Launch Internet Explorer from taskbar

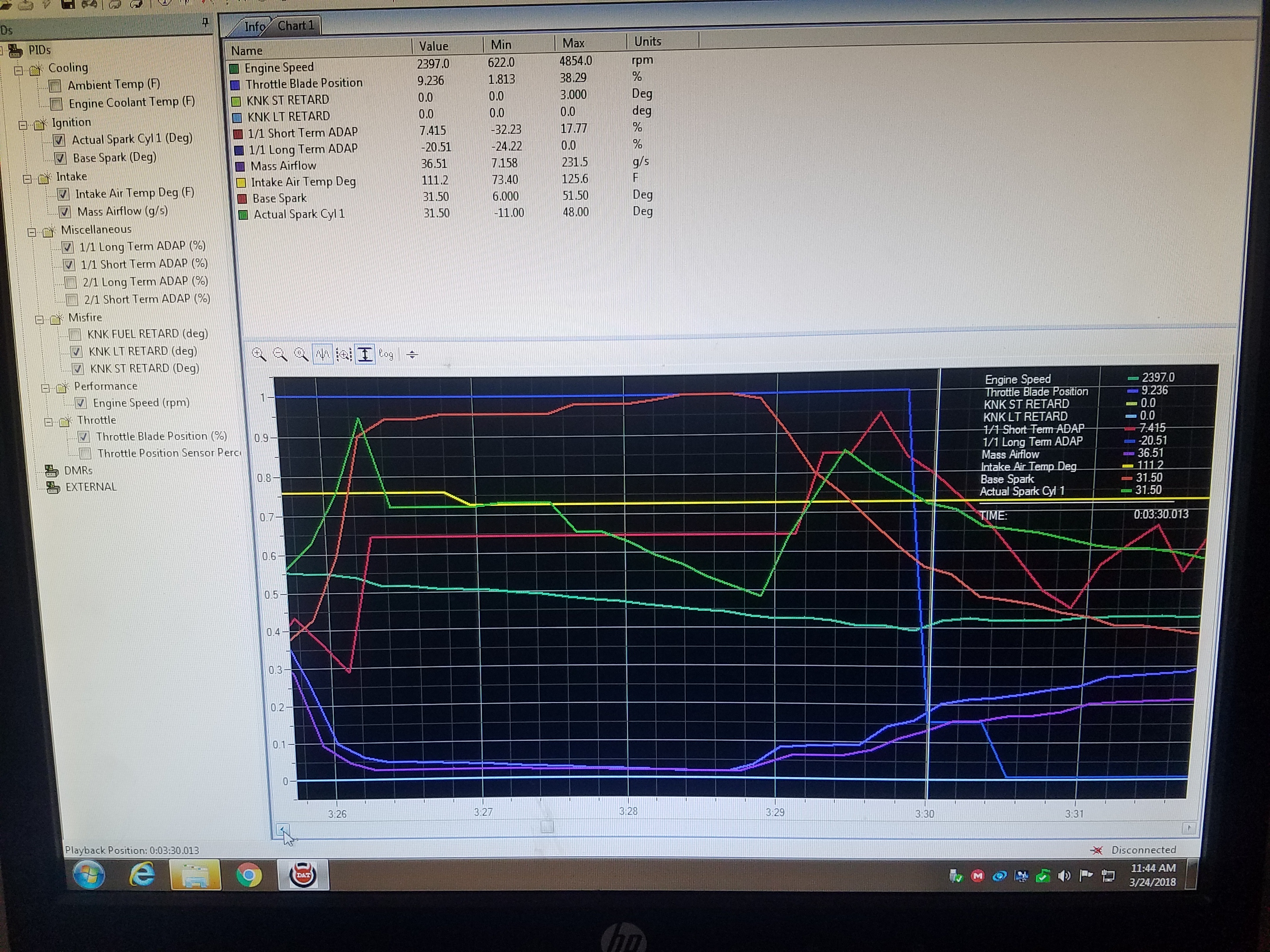(x=142, y=875)
